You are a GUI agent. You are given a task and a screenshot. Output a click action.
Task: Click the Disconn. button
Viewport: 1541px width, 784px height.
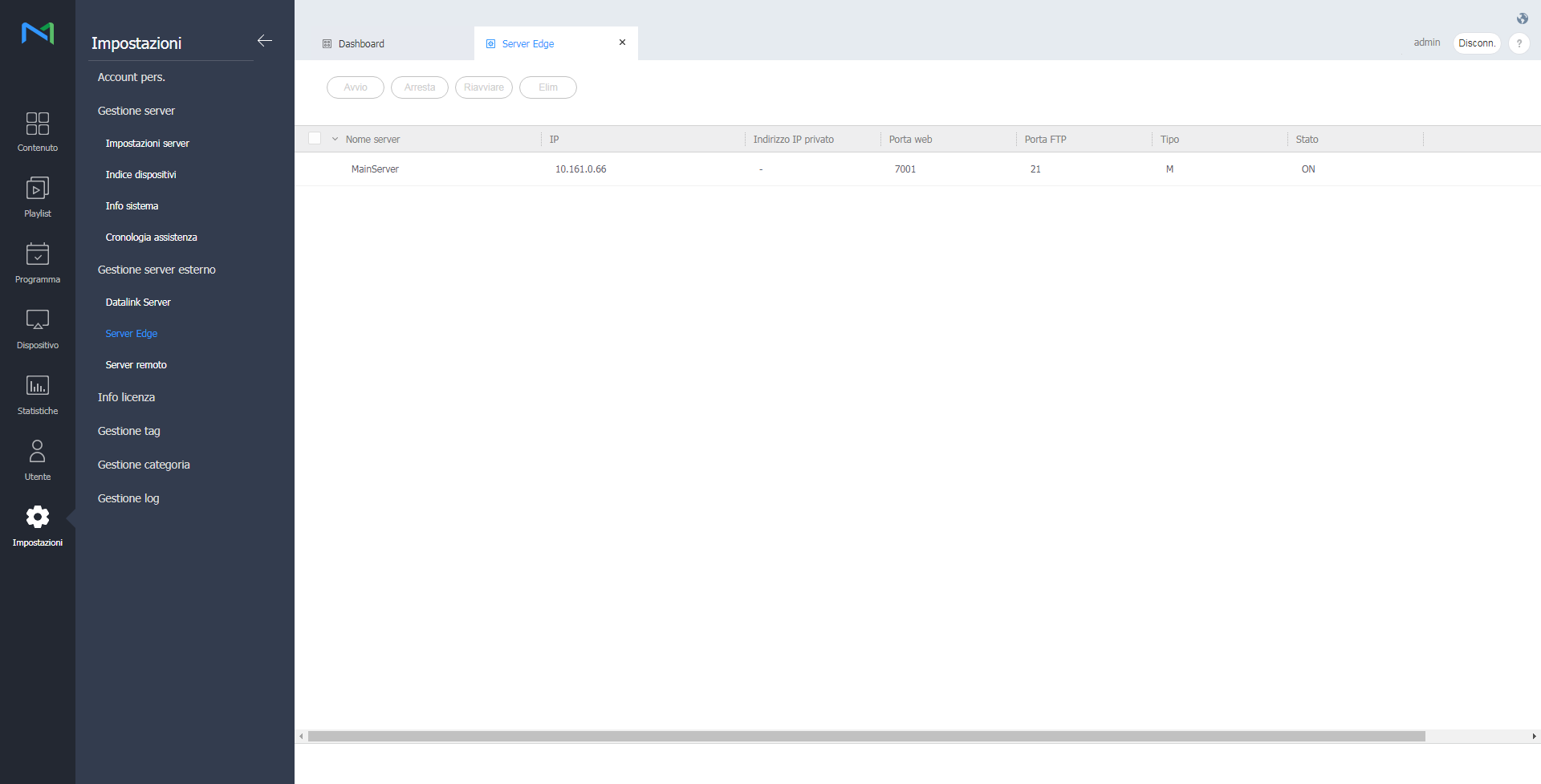coord(1476,43)
